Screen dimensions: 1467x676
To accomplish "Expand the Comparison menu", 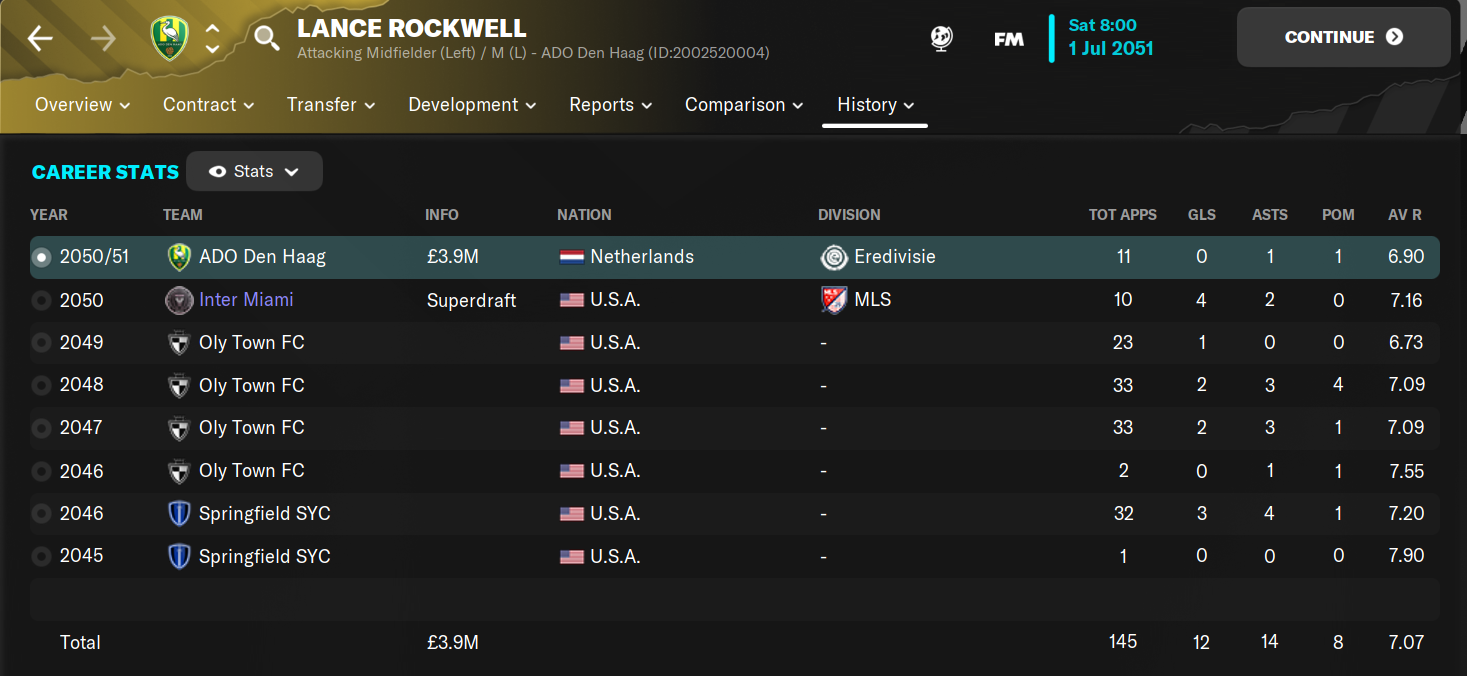I will 745,105.
